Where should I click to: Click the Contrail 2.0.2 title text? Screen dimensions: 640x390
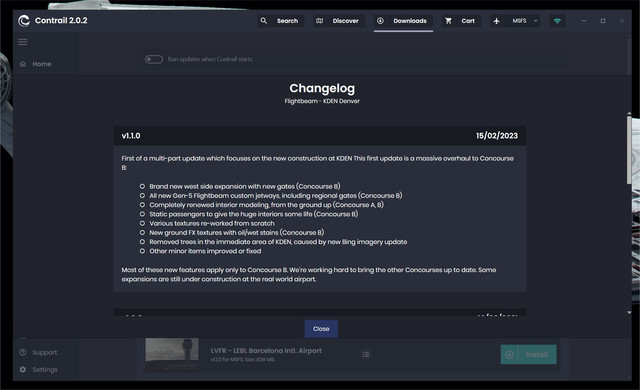[x=61, y=20]
